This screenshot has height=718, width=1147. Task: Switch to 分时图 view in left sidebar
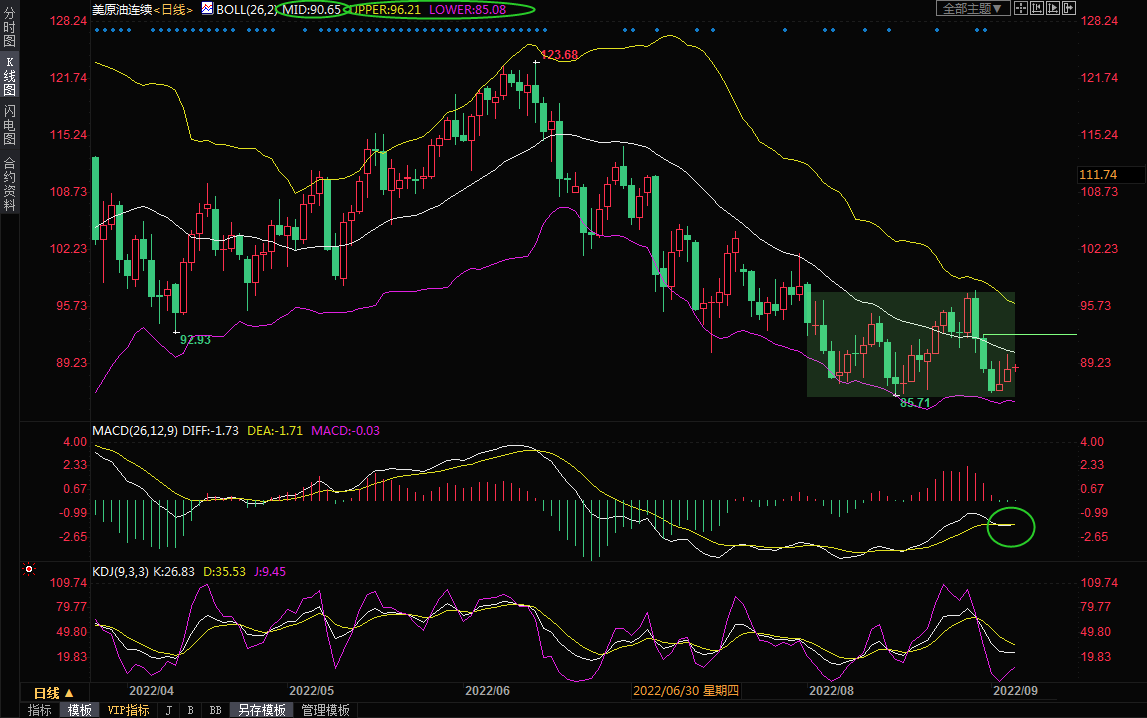point(9,34)
